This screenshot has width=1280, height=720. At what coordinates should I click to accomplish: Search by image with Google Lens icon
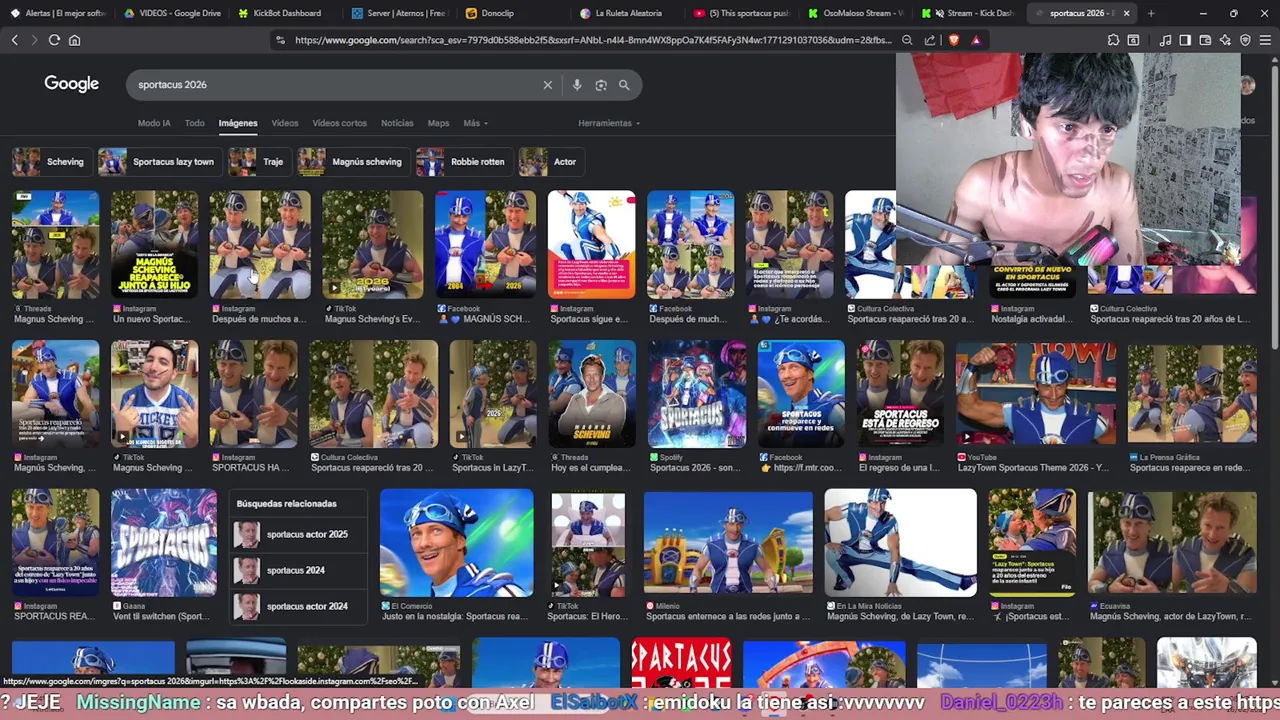pyautogui.click(x=601, y=85)
